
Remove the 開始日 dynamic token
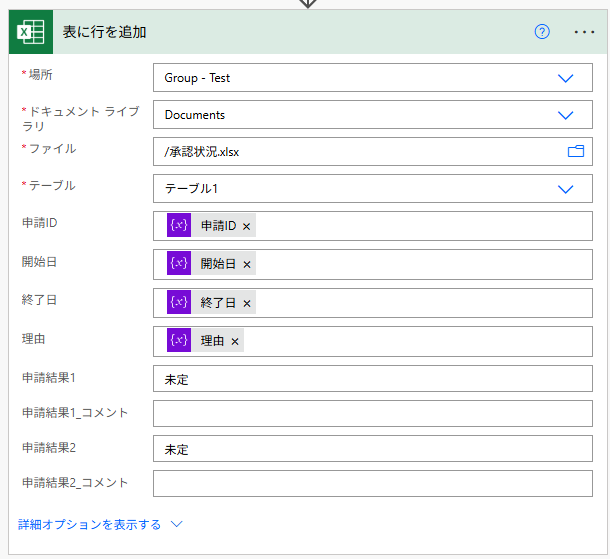pos(247,265)
